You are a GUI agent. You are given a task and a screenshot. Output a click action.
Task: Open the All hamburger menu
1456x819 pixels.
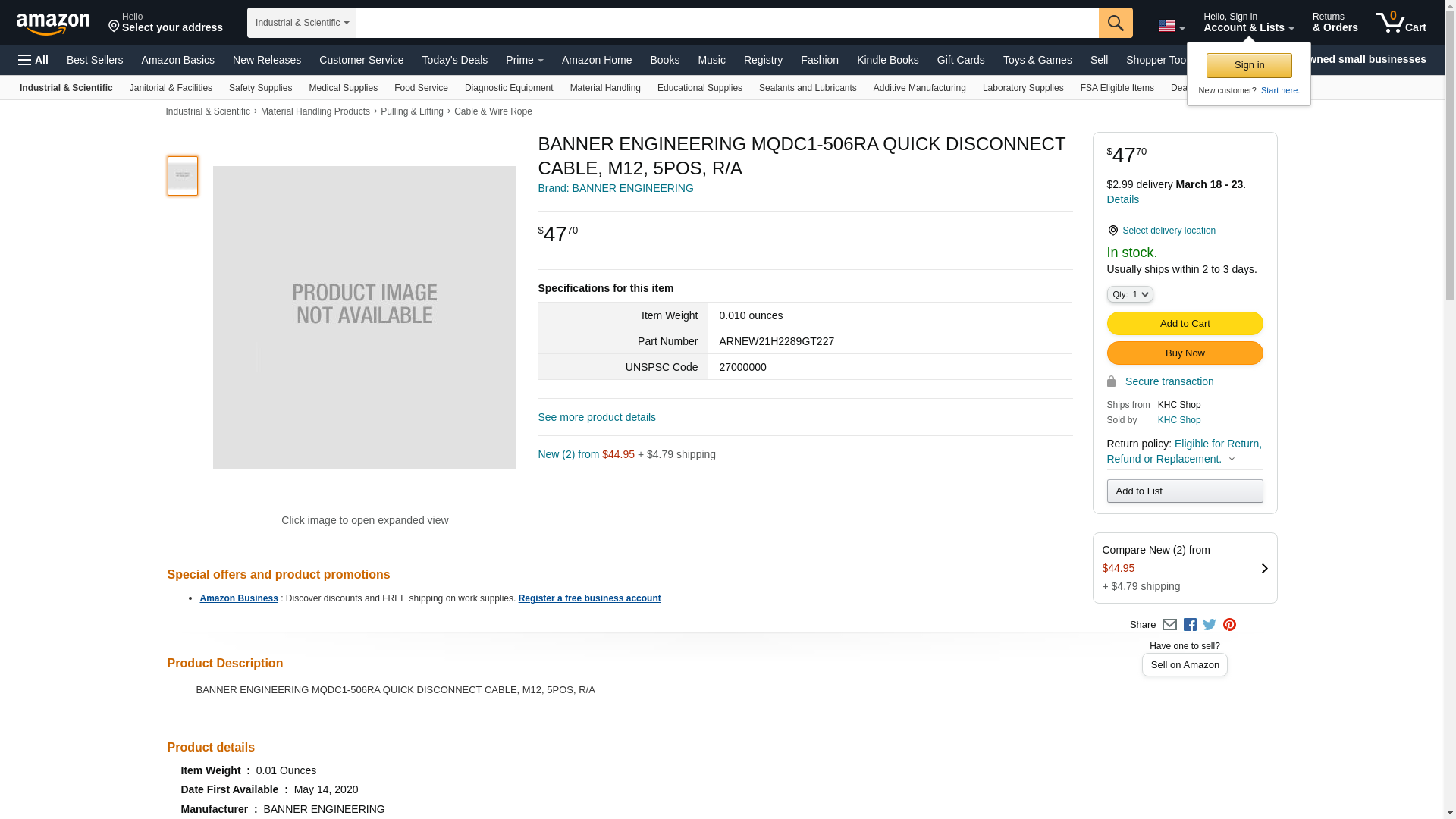(33, 60)
